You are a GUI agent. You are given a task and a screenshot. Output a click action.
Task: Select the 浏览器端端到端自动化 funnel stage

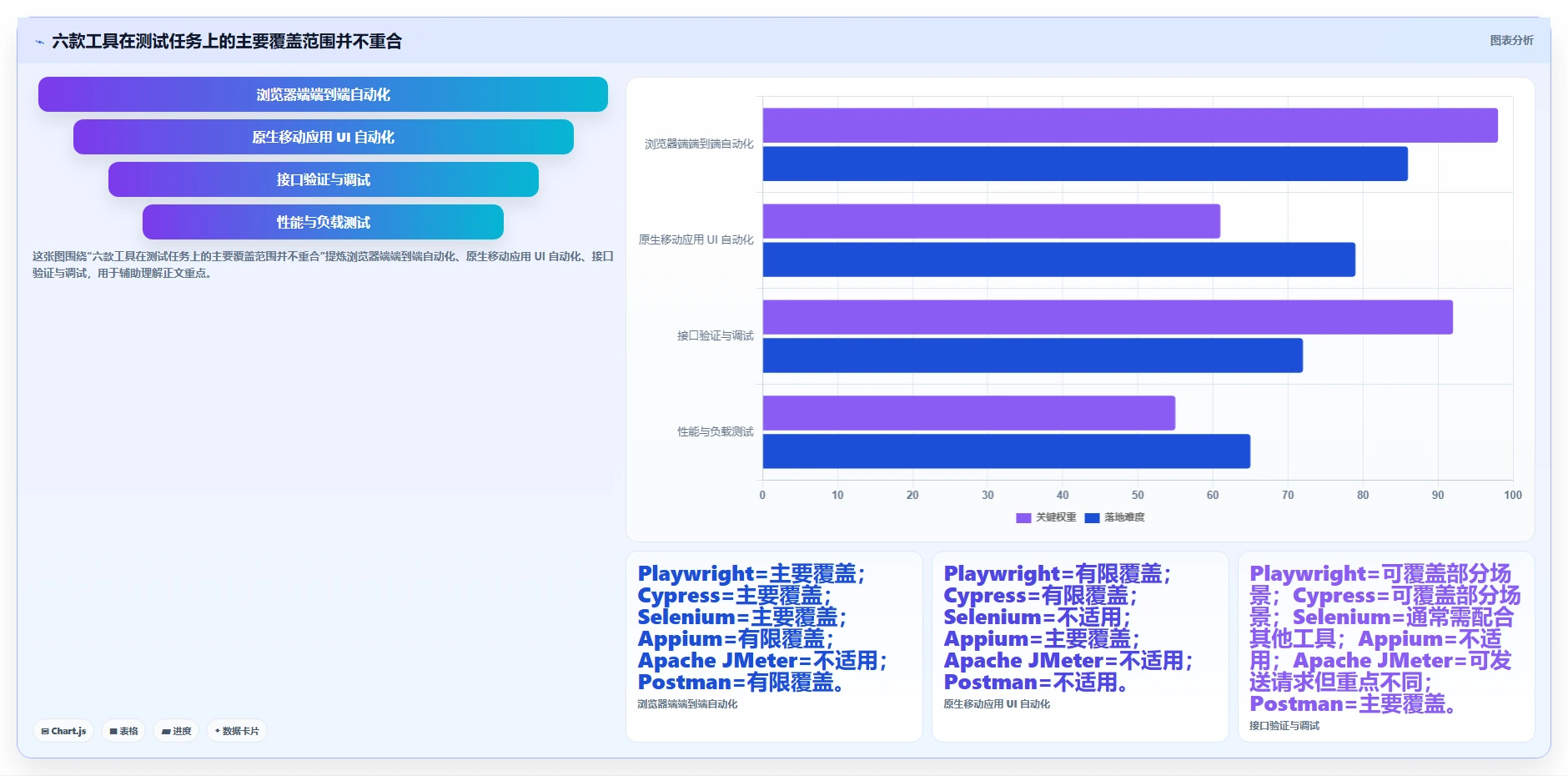[x=323, y=94]
